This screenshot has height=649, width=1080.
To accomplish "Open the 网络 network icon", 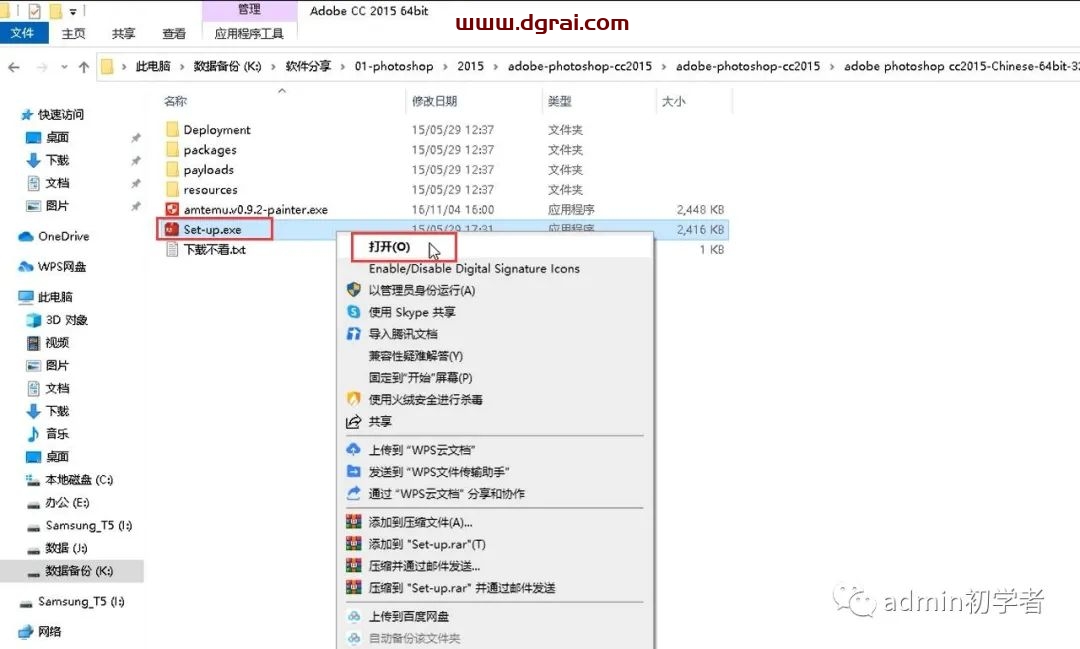I will (x=26, y=631).
